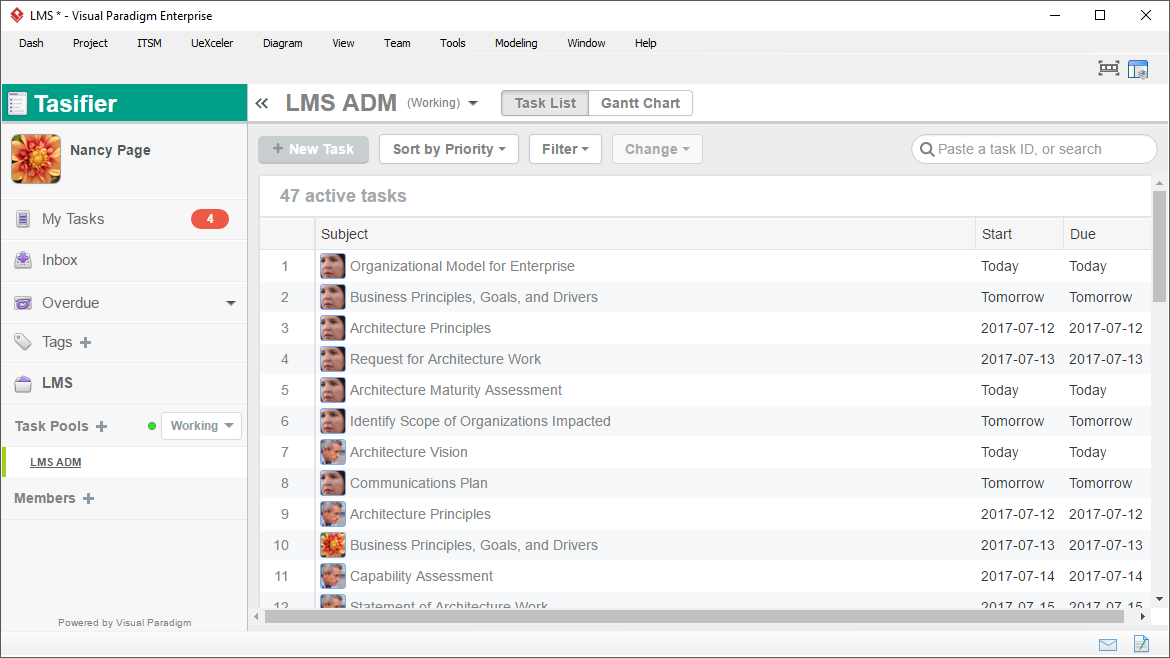Click assignee avatar for Capability Assessment
Screen dimensions: 1170x658
[x=333, y=576]
